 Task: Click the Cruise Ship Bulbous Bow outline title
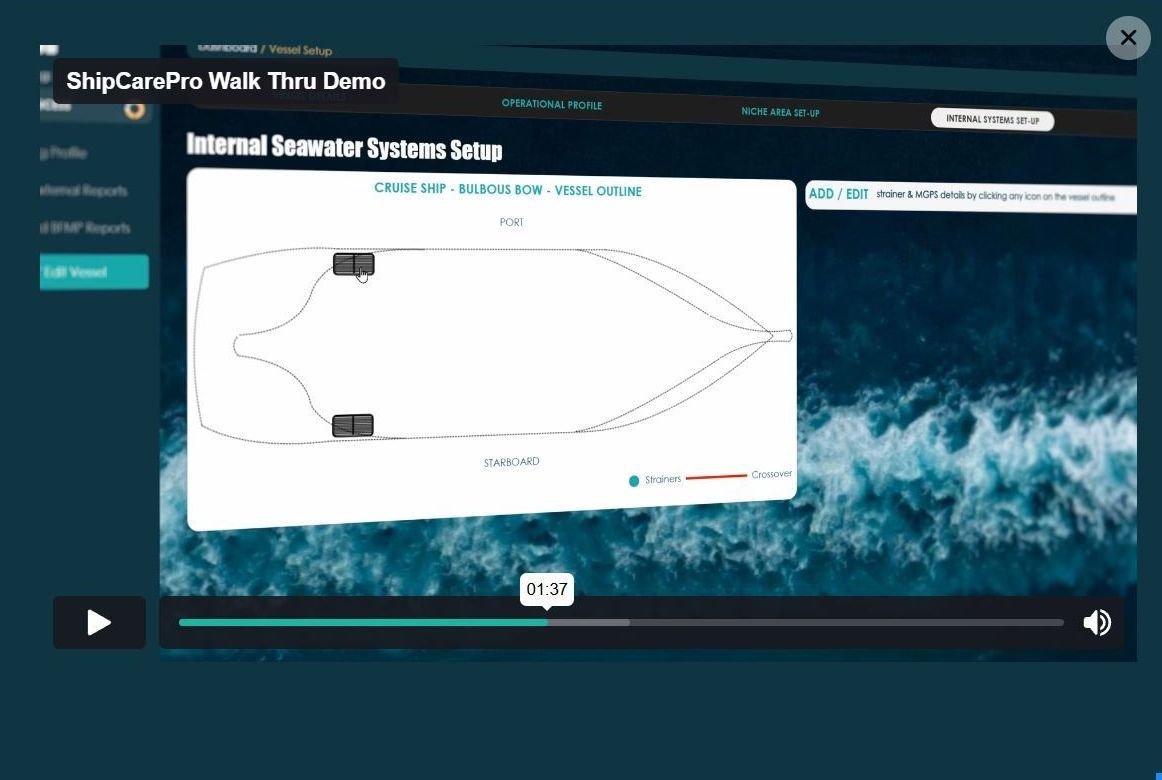coord(508,190)
